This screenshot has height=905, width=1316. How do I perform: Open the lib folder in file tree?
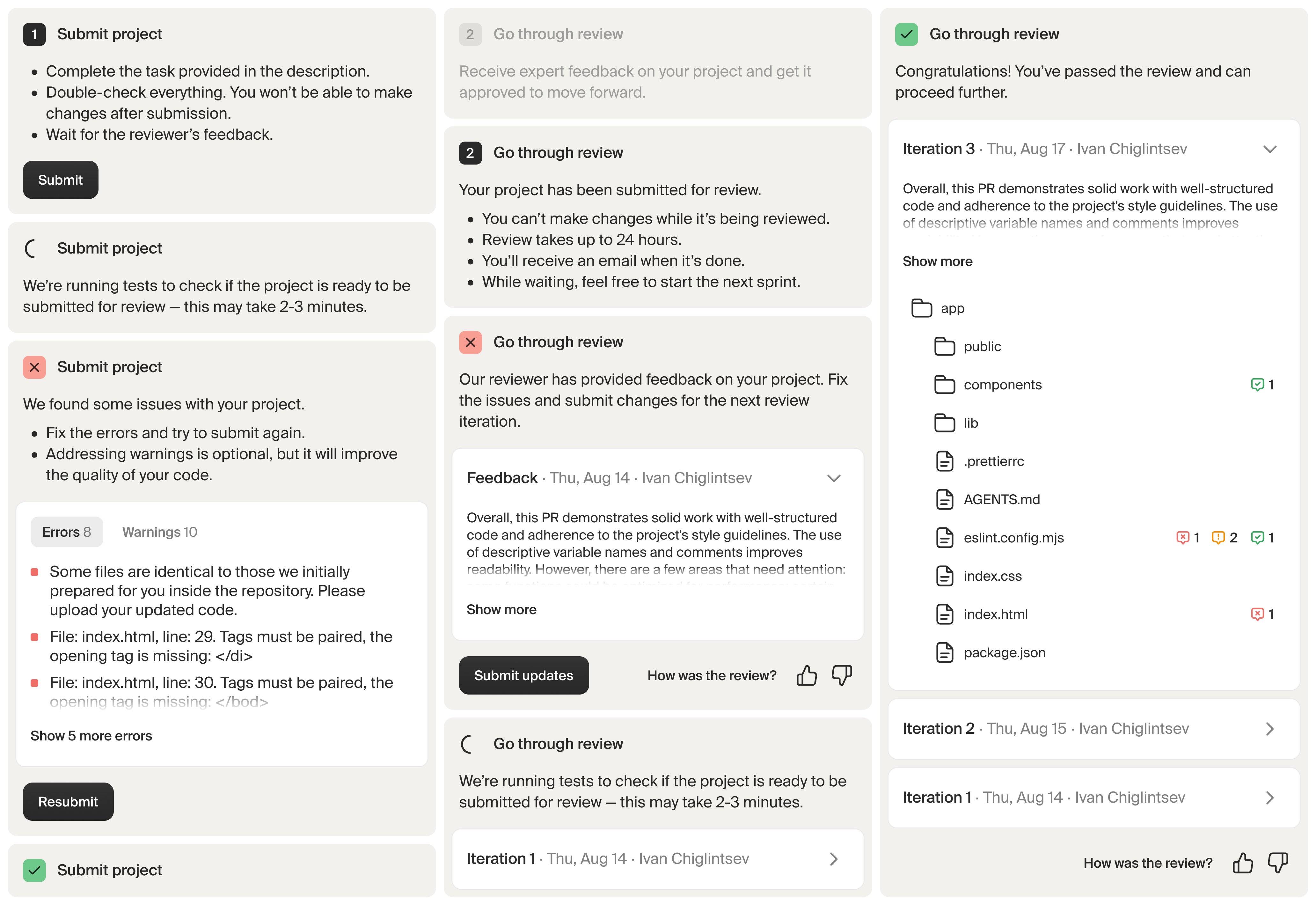(970, 423)
